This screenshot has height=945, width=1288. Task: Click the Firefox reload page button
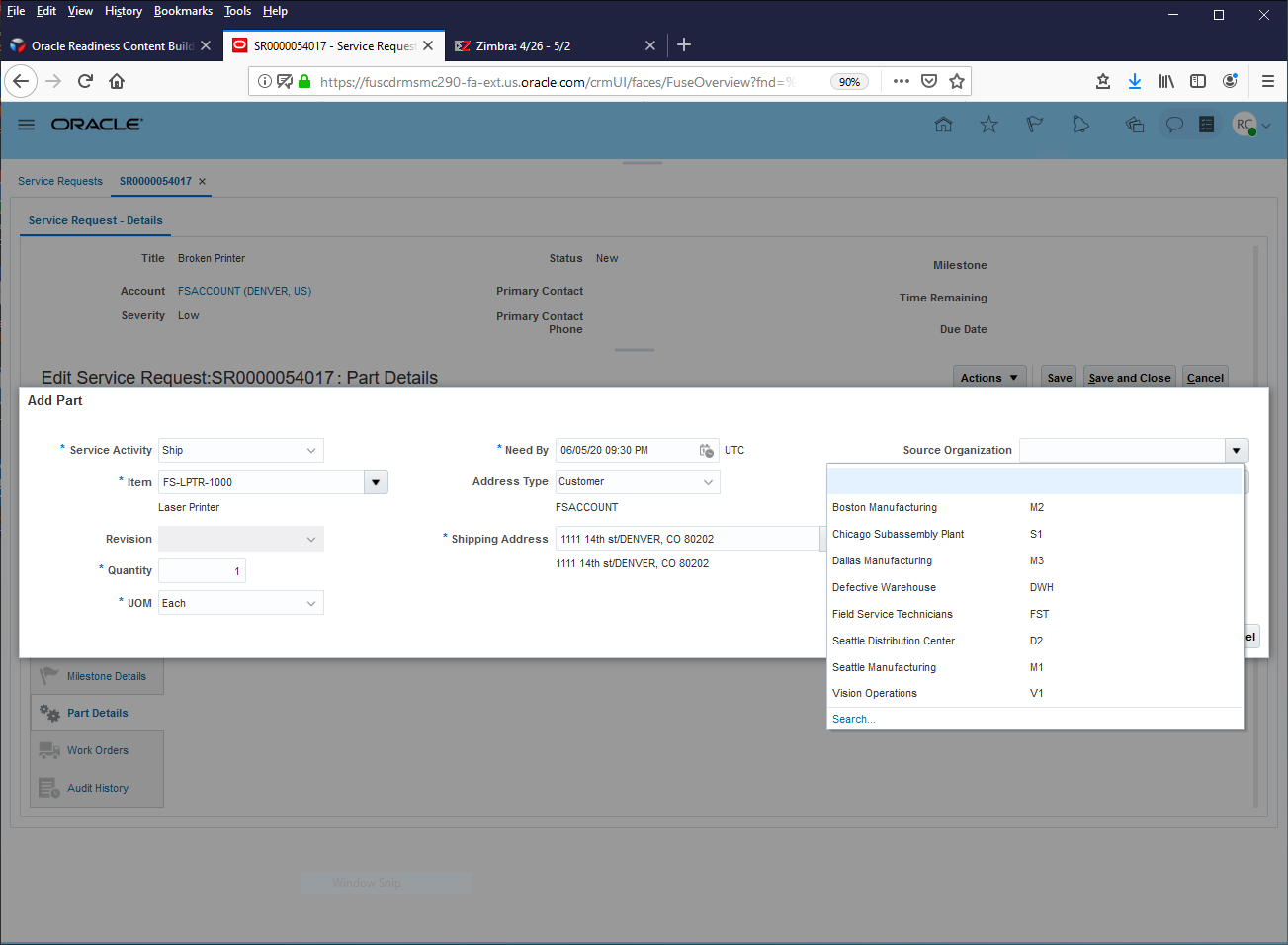(x=85, y=81)
